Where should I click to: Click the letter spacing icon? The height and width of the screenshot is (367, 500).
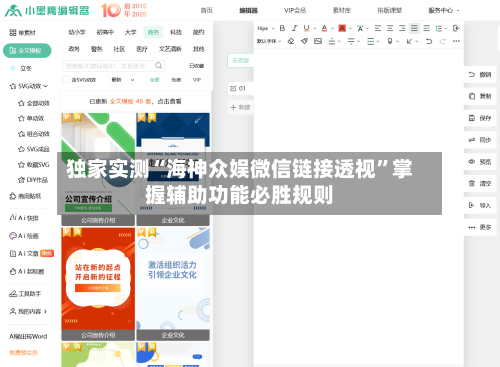point(360,28)
